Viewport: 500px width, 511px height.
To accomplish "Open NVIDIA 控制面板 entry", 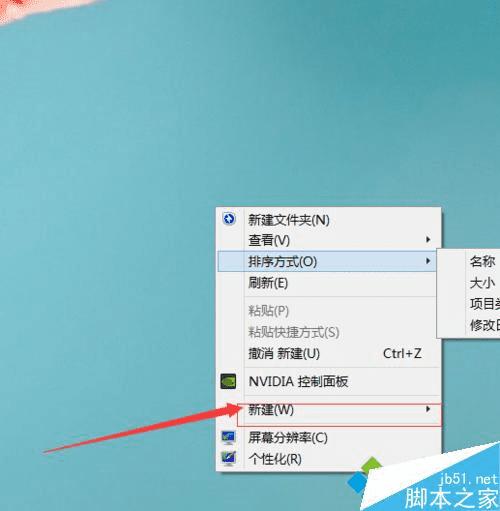I will coord(329,381).
